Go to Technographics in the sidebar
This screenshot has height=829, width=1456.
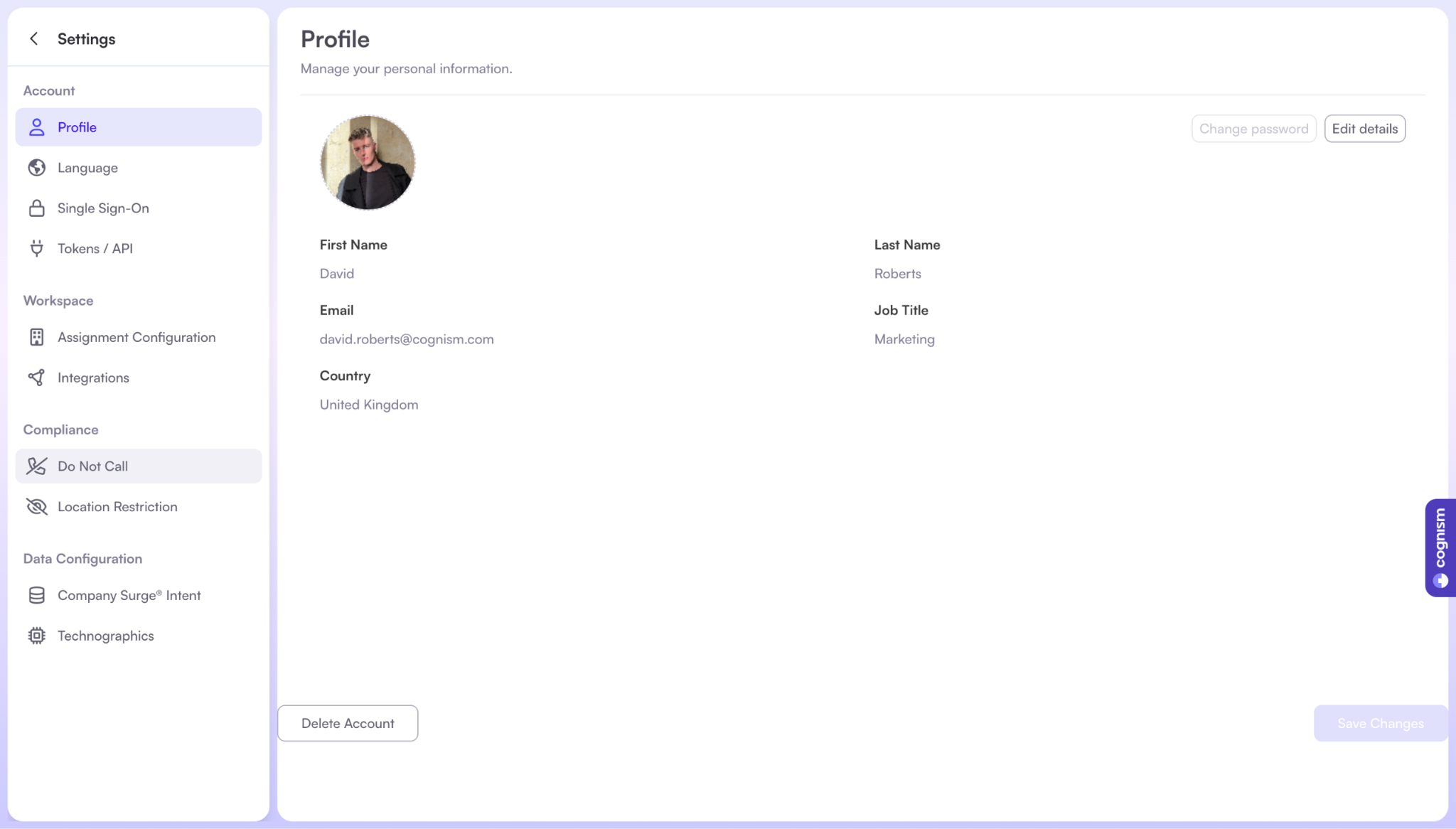click(x=105, y=636)
